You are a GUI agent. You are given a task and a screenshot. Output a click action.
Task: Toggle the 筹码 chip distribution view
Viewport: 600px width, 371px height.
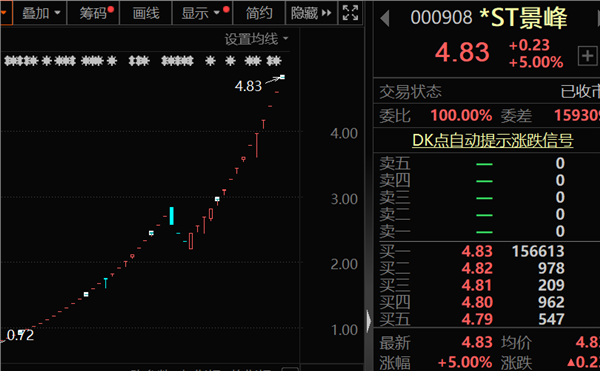tap(93, 13)
